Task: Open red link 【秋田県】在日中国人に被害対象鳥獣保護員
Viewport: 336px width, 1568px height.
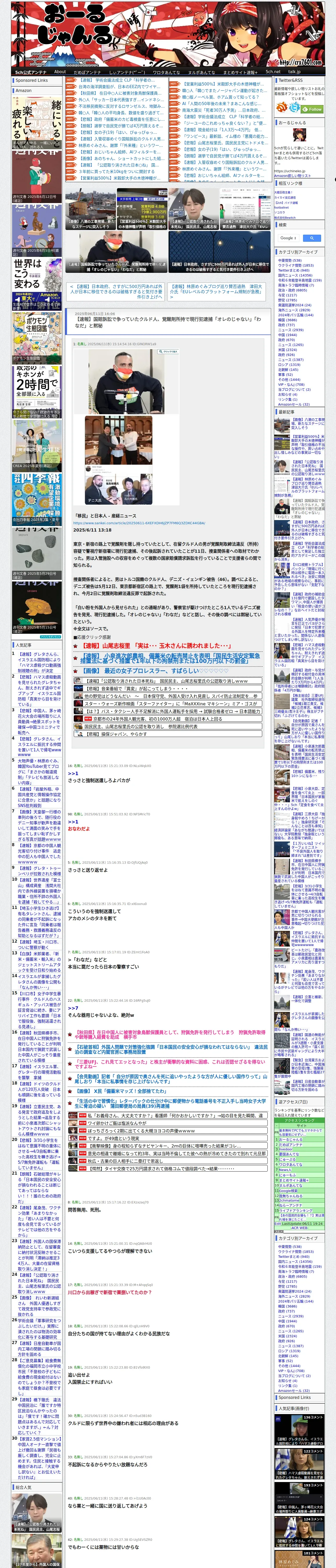Action: (x=170, y=1035)
